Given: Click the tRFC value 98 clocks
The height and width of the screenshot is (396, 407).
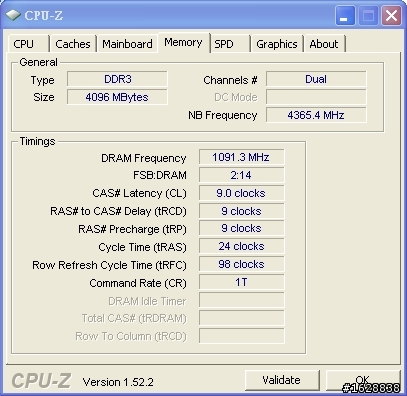Looking at the screenshot, I should 242,264.
